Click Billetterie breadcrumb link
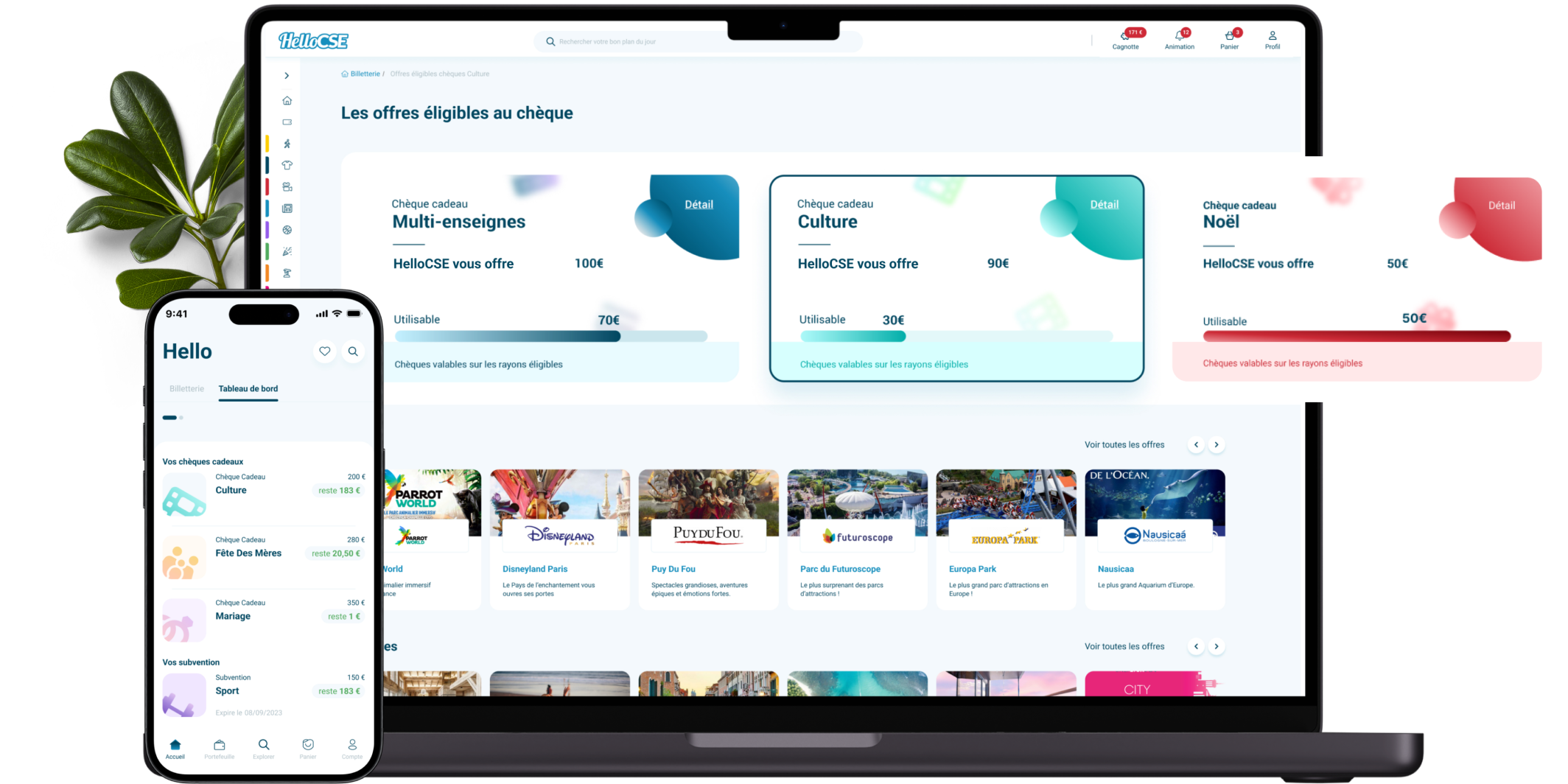1568x784 pixels. [x=365, y=74]
